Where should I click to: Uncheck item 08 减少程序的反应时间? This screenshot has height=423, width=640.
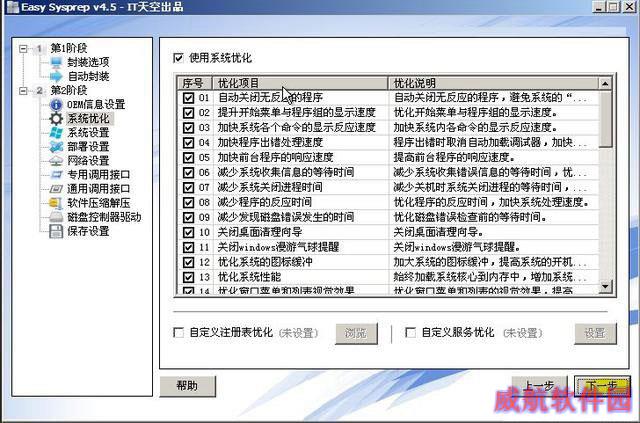[188, 203]
